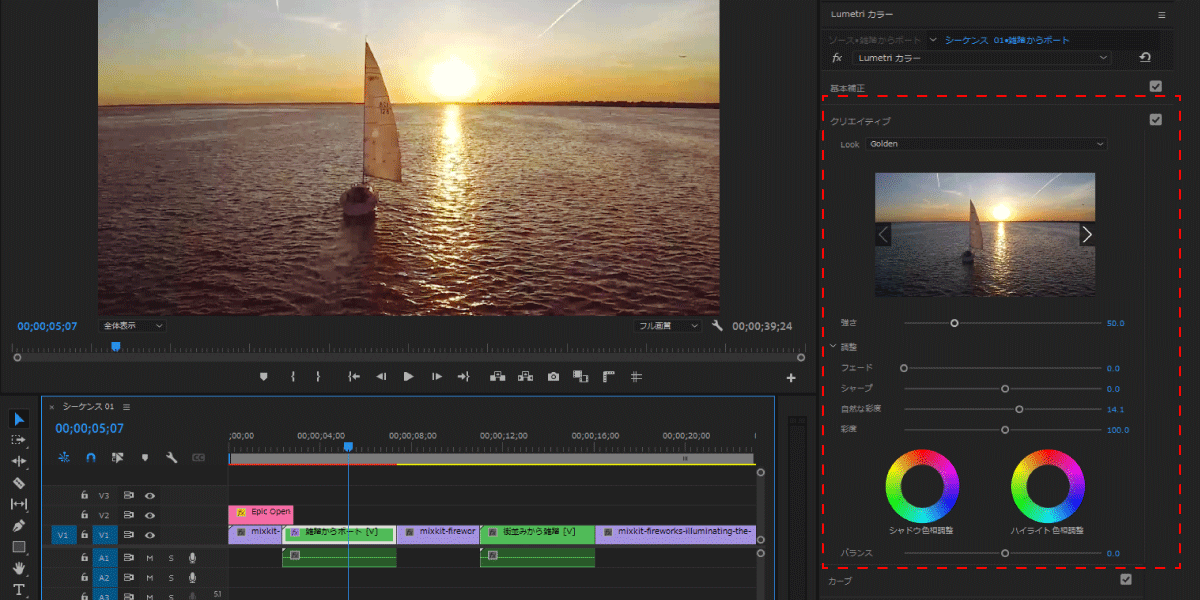This screenshot has width=1200, height=600.
Task: Open the Lumetri カラー panel menu
Action: coord(1162,15)
